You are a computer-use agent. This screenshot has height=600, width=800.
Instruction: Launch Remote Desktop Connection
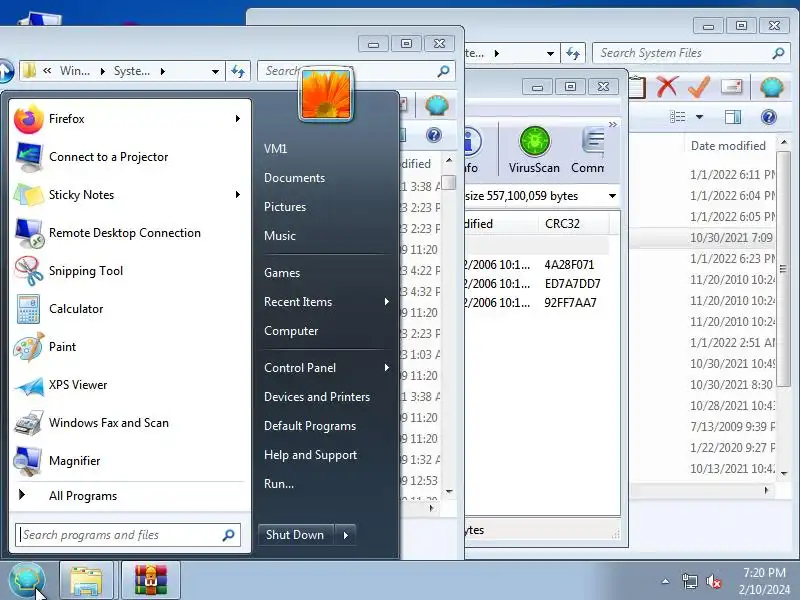click(x=130, y=233)
